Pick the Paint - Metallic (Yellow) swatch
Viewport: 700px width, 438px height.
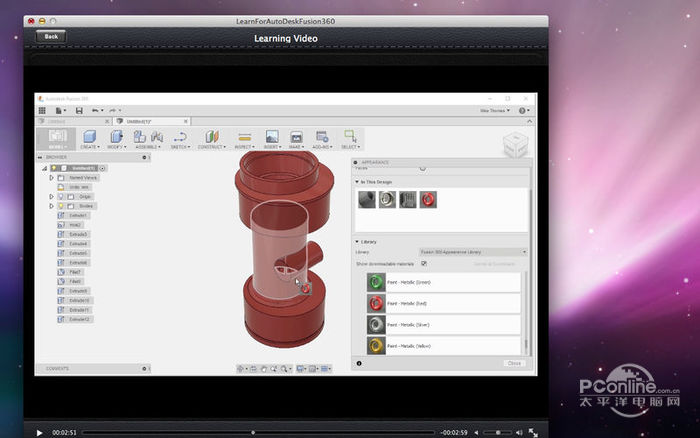point(376,345)
